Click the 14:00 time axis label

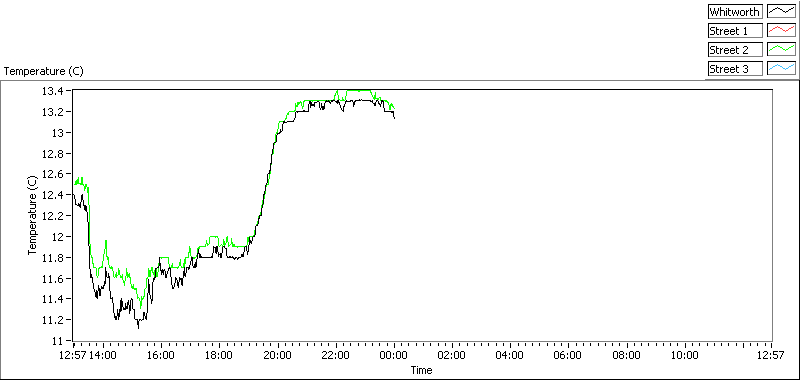[103, 355]
